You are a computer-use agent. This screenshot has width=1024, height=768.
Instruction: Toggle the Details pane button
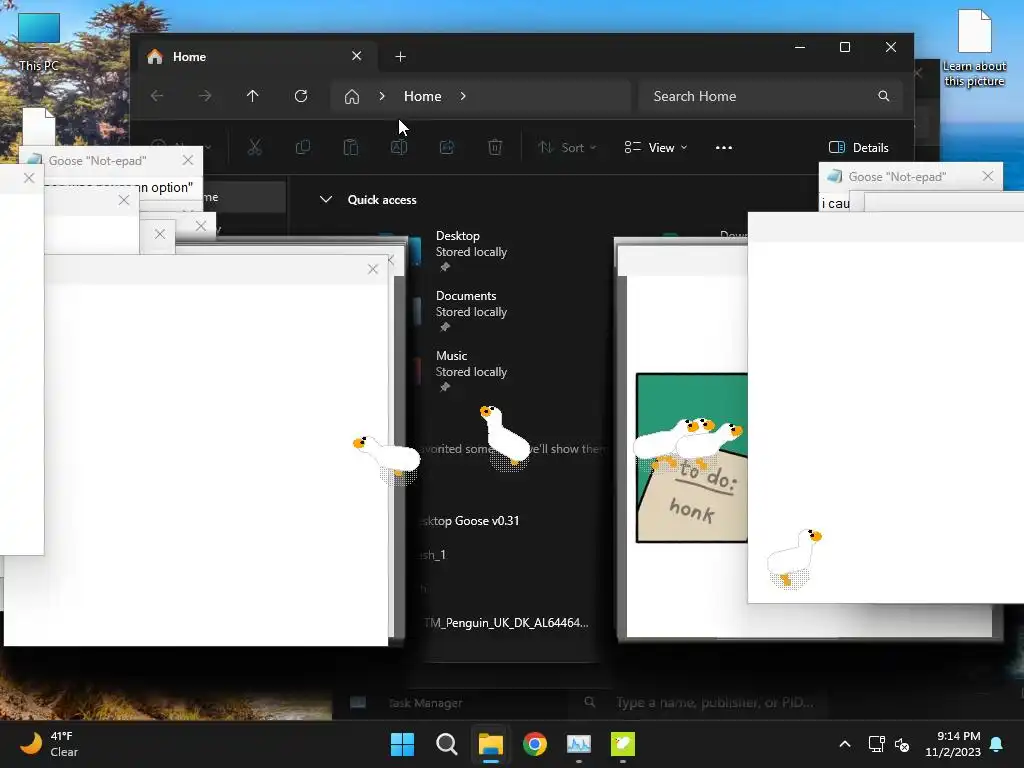tap(858, 148)
